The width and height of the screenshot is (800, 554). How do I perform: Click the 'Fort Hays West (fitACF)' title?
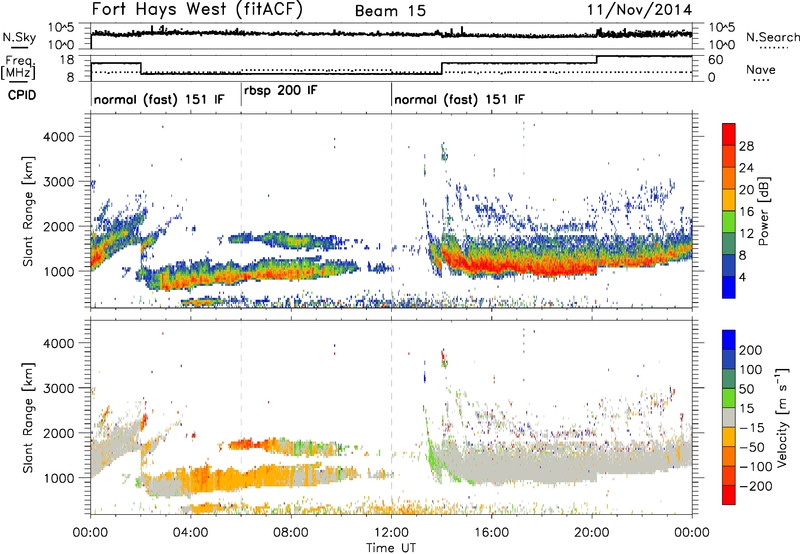click(197, 9)
